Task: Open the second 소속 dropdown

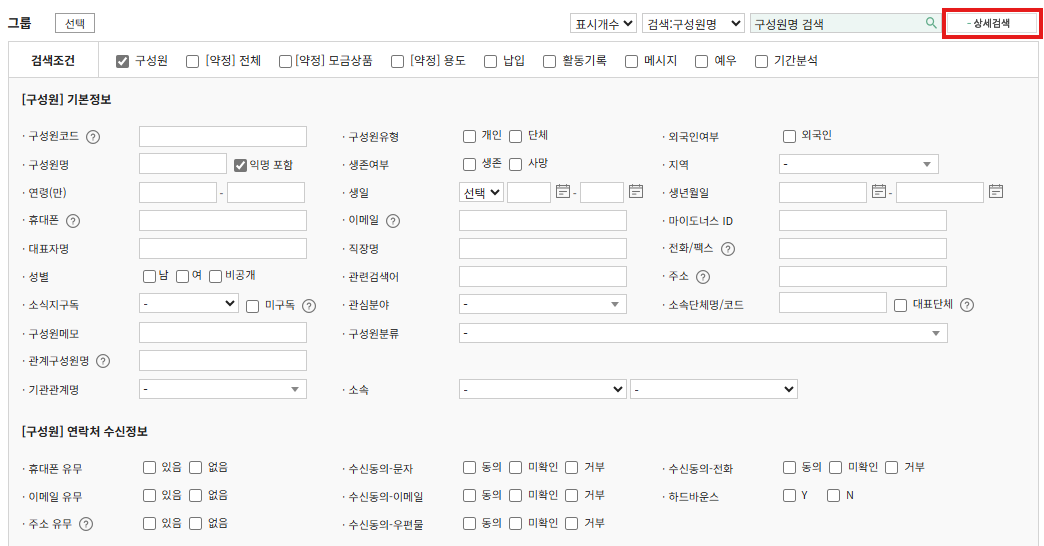Action: [714, 389]
